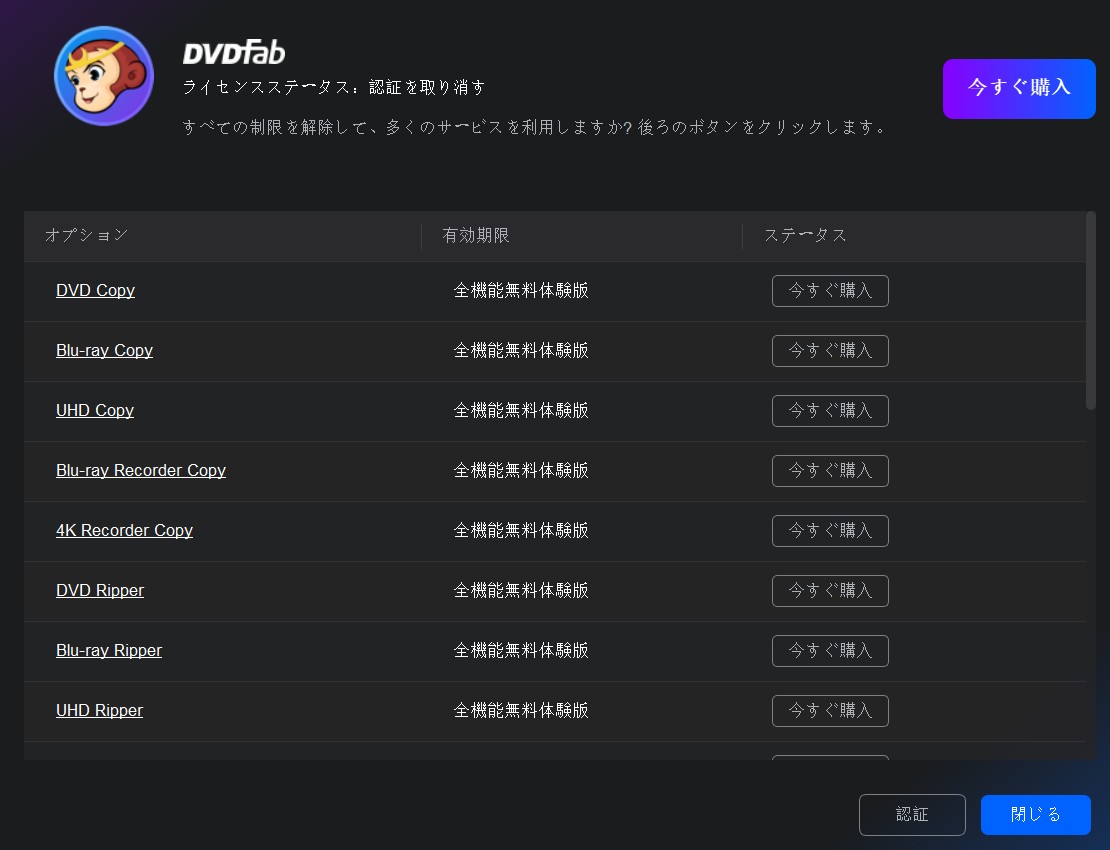Click 全機能無料体験版 in the UHD Copy row
Viewport: 1110px width, 850px height.
(521, 410)
